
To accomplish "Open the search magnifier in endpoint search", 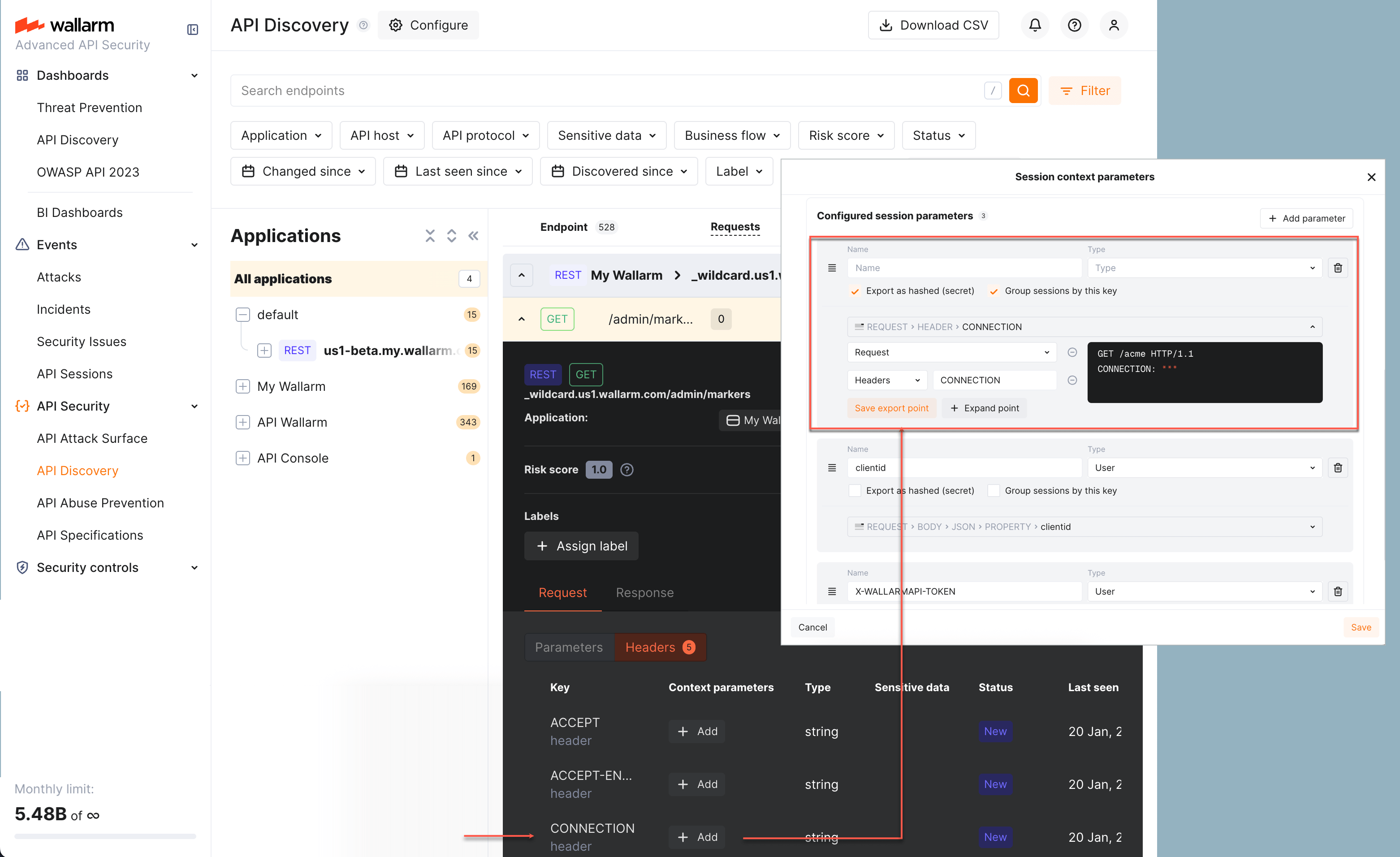I will pos(1023,91).
